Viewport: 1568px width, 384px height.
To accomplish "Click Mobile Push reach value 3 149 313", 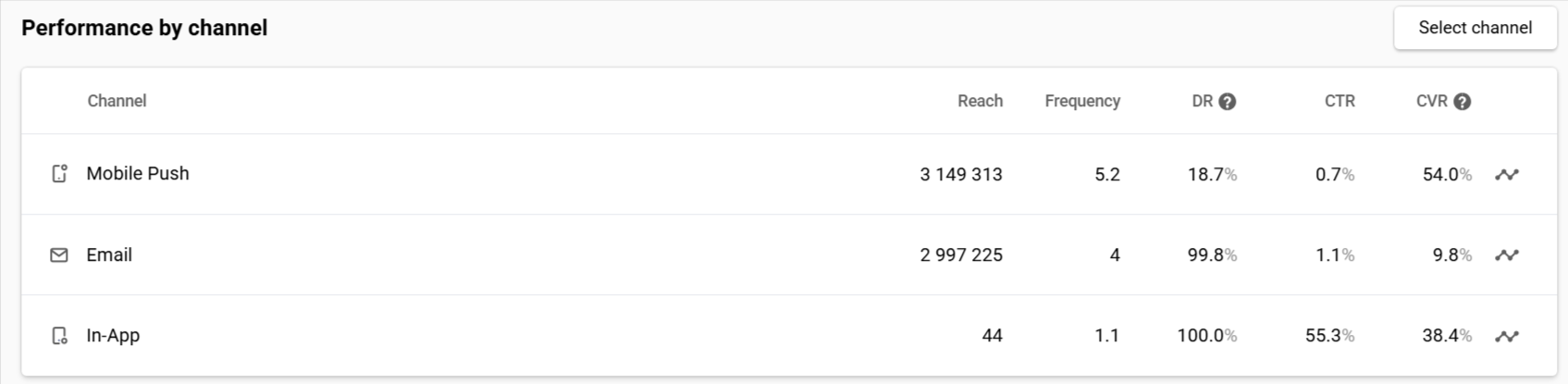I will coord(961,174).
